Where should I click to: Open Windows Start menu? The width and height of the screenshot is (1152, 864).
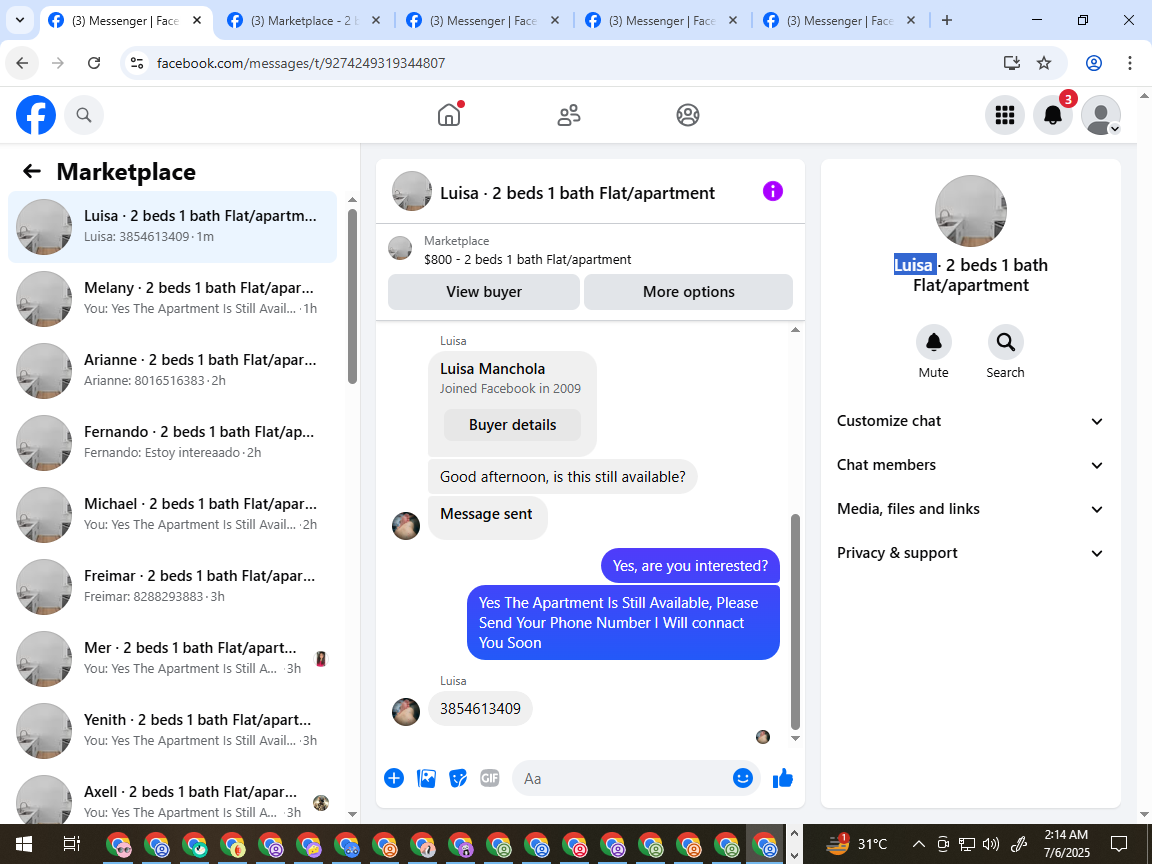tap(23, 844)
